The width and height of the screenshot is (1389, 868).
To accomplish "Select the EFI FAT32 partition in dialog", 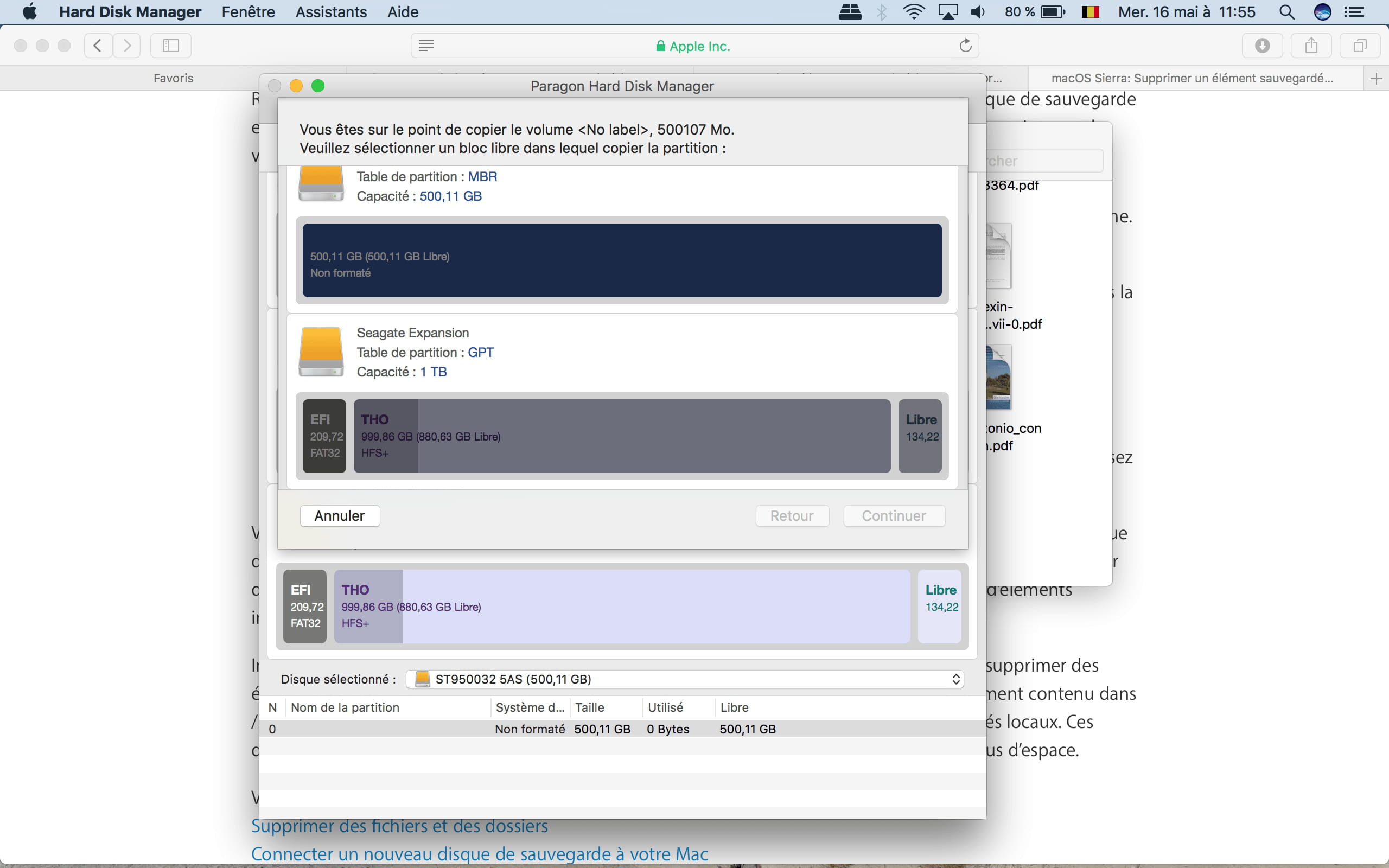I will (324, 436).
